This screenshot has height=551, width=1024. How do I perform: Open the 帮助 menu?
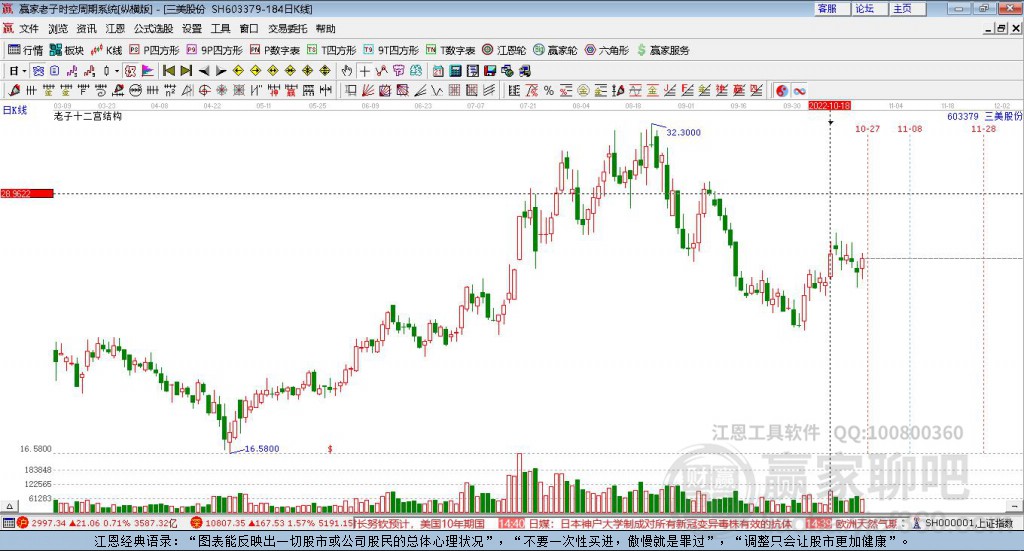(325, 29)
